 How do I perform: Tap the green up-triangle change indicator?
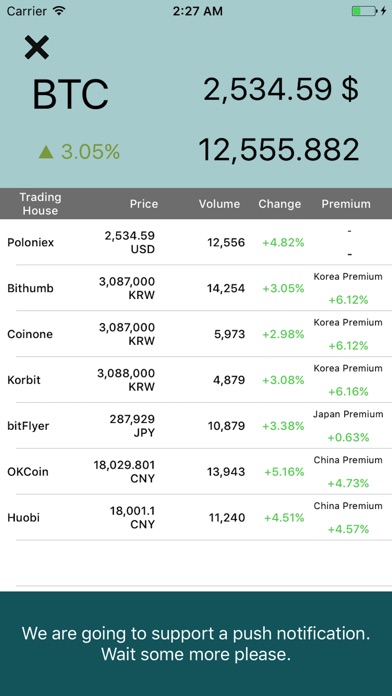coord(46,152)
